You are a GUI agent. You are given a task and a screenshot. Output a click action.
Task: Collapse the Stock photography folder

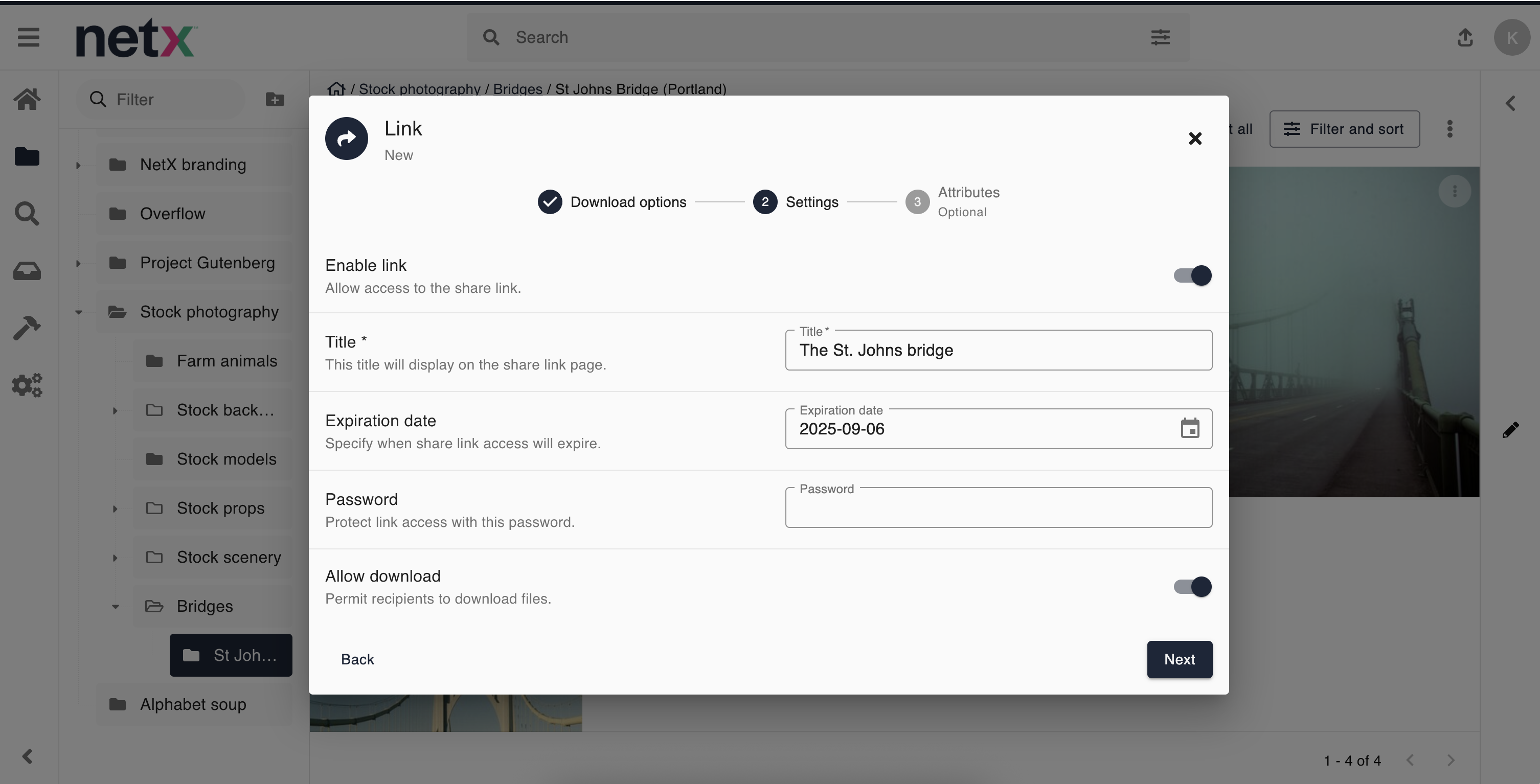(x=78, y=312)
